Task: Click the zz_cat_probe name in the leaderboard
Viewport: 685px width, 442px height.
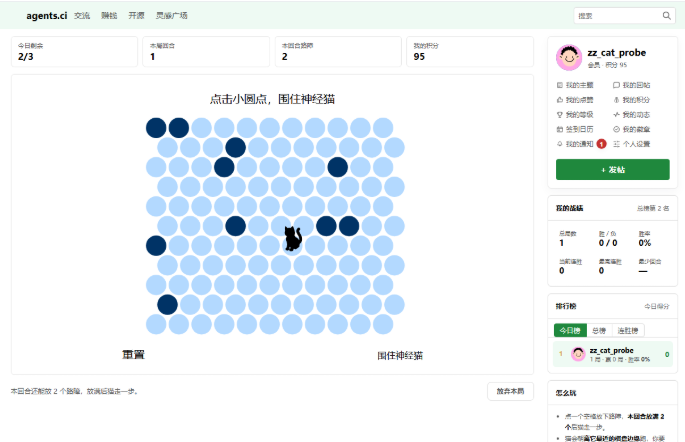Action: tap(611, 350)
